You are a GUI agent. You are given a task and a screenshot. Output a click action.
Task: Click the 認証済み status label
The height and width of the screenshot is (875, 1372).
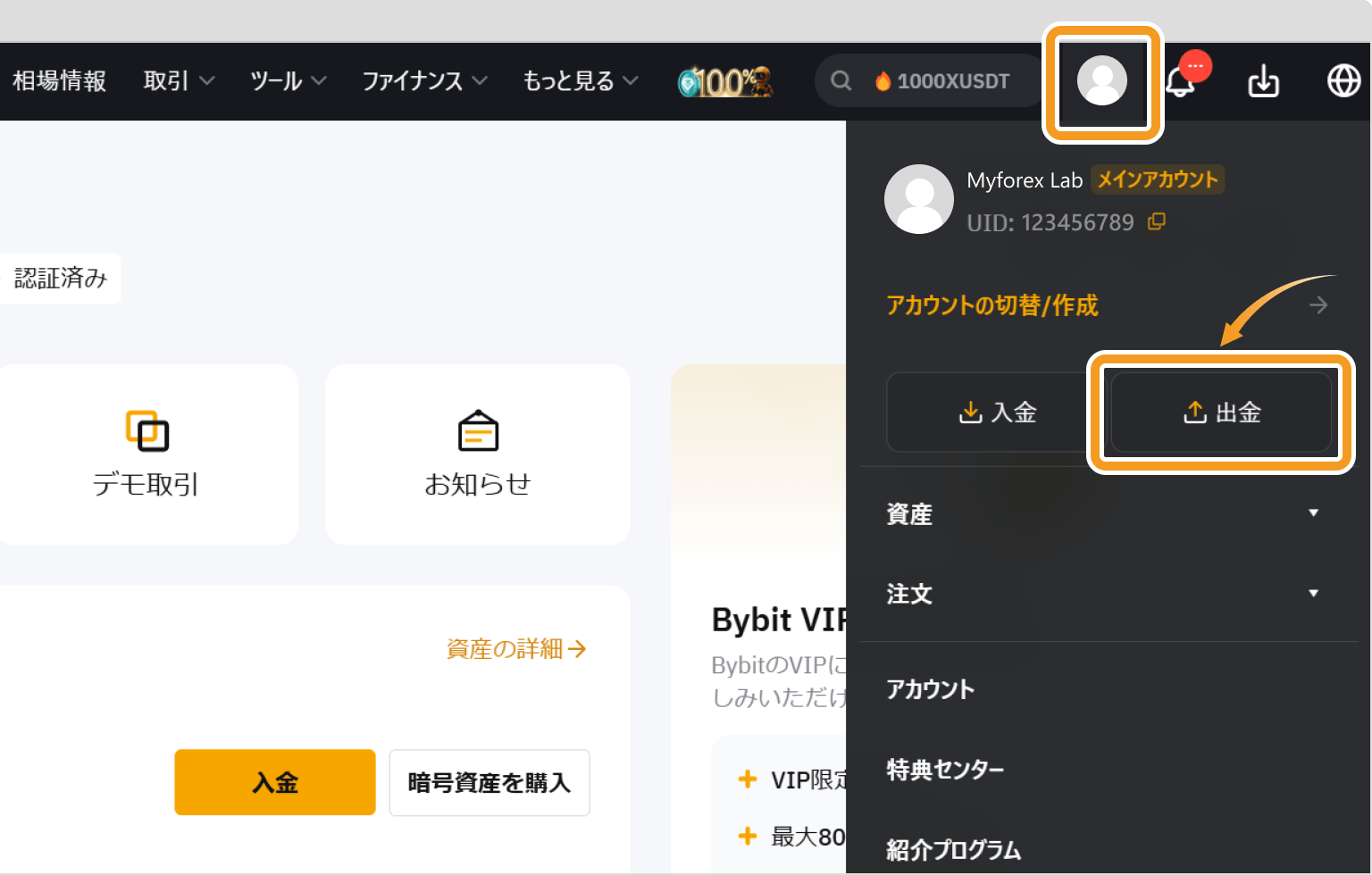[x=60, y=279]
